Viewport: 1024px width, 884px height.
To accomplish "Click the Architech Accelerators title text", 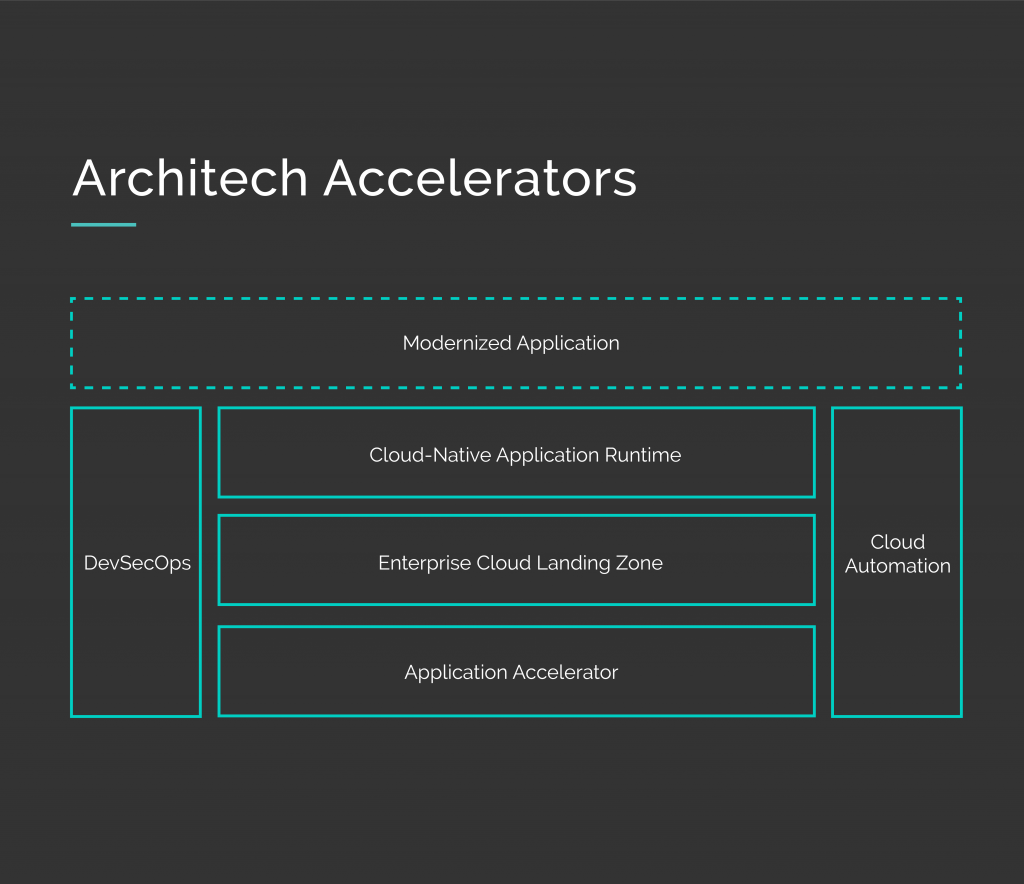I will [354, 178].
